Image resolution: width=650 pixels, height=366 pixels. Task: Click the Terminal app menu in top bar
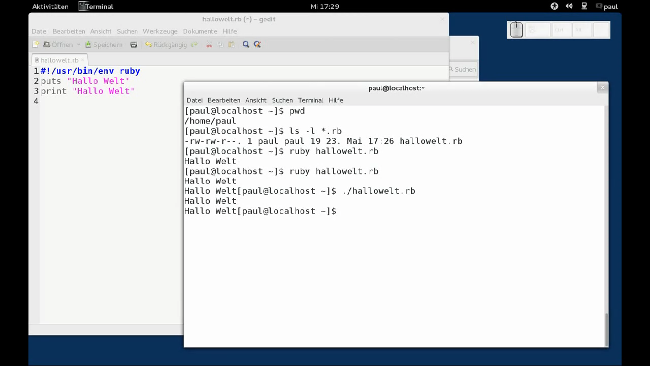coord(96,6)
